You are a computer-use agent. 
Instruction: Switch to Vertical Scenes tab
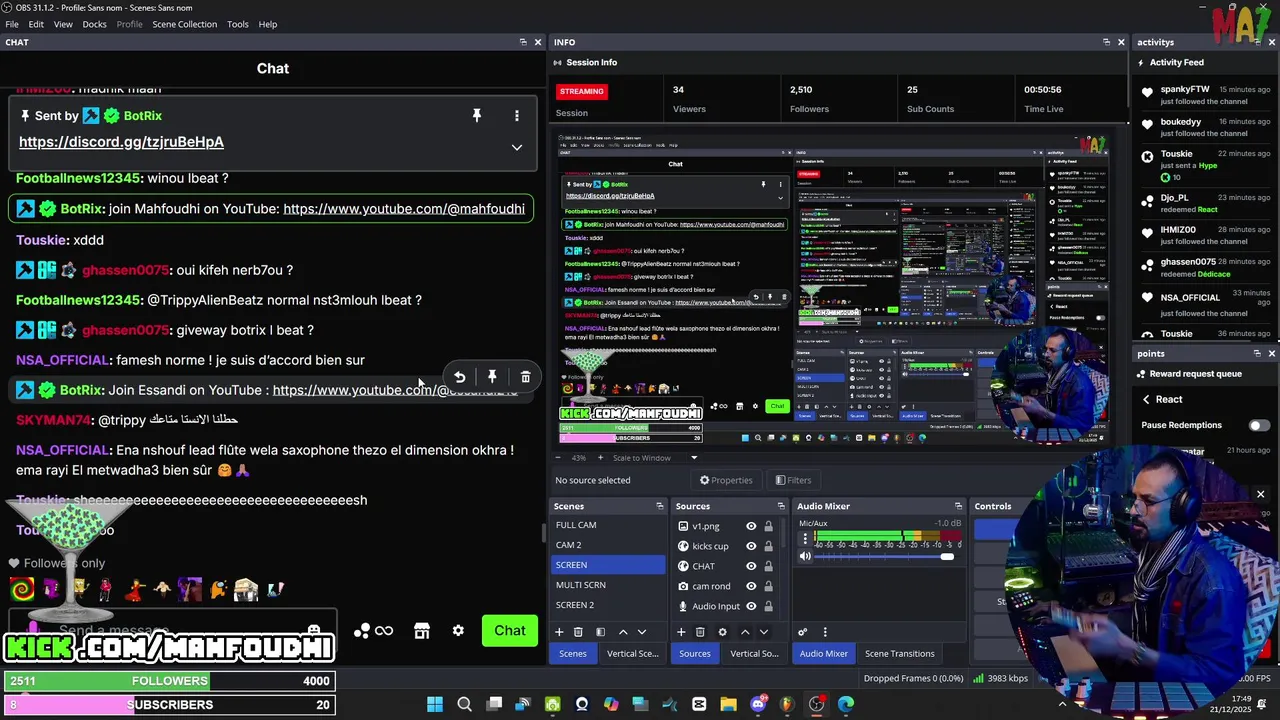(632, 654)
